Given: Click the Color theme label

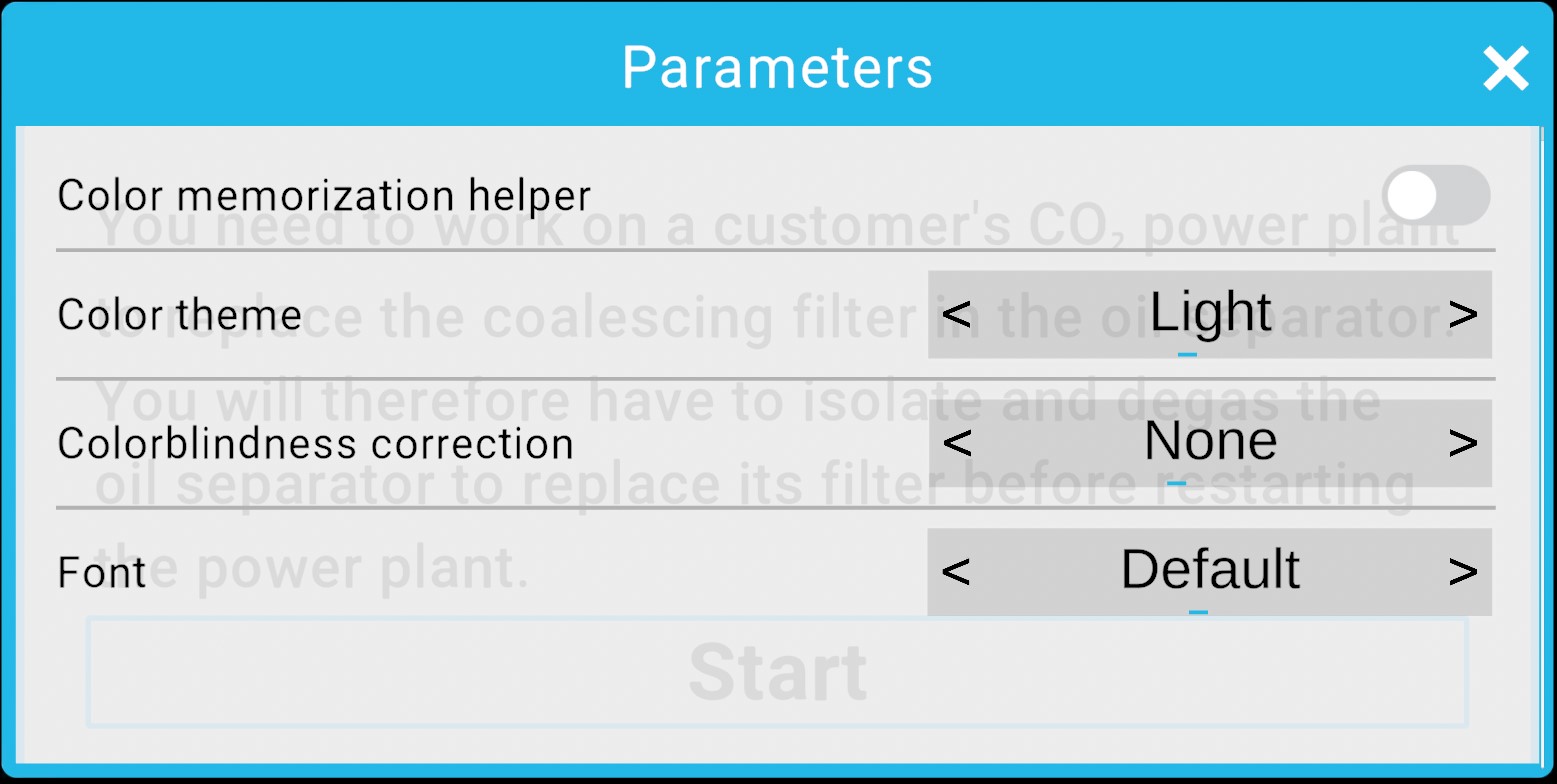Looking at the screenshot, I should 178,314.
